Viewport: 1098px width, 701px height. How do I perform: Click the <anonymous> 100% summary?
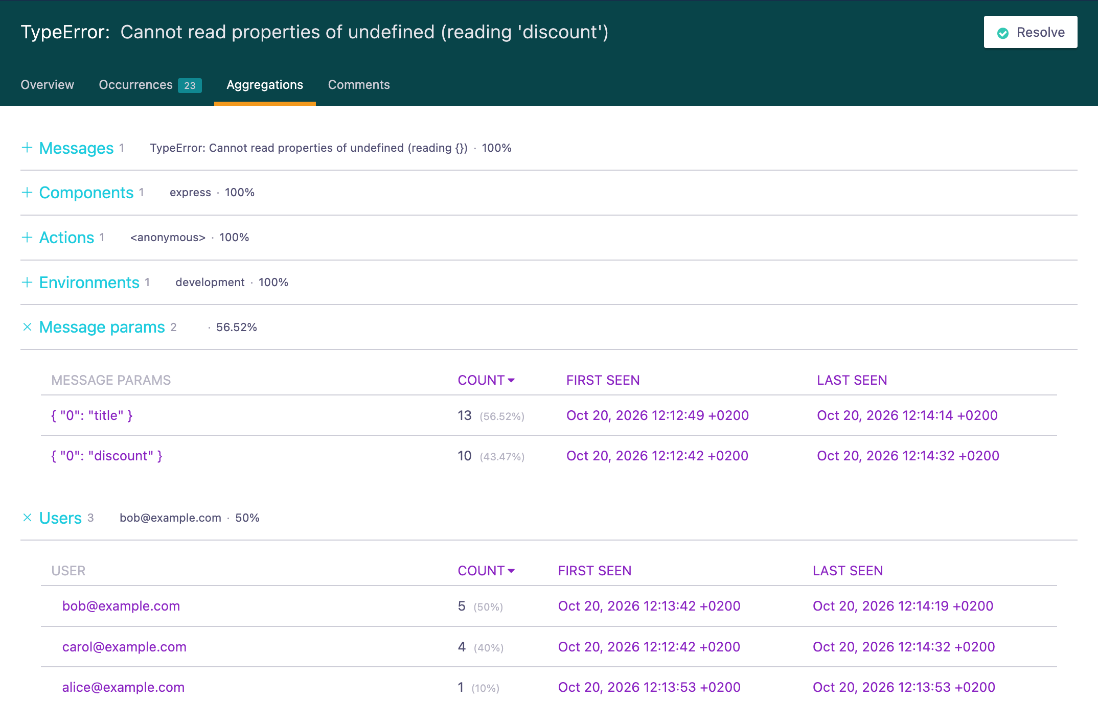tap(190, 237)
